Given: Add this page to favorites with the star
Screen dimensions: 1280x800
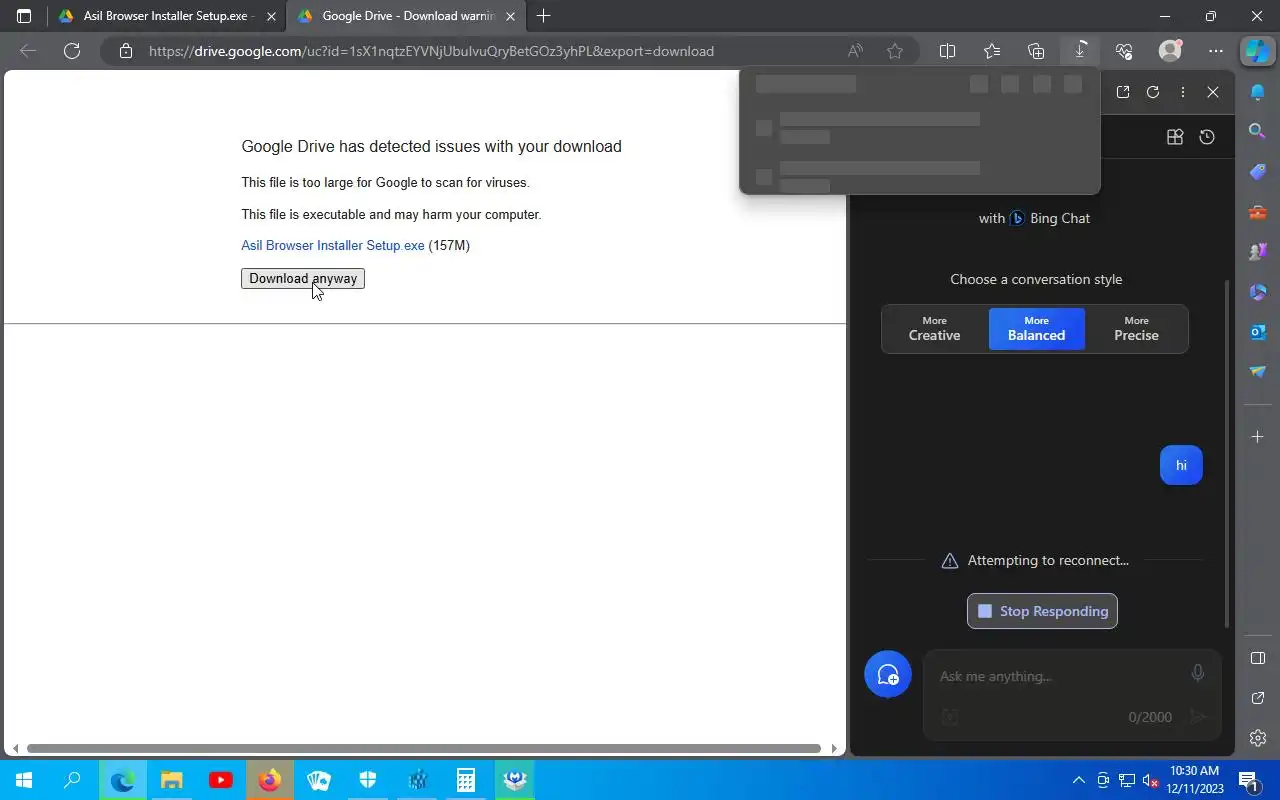Looking at the screenshot, I should pyautogui.click(x=895, y=51).
